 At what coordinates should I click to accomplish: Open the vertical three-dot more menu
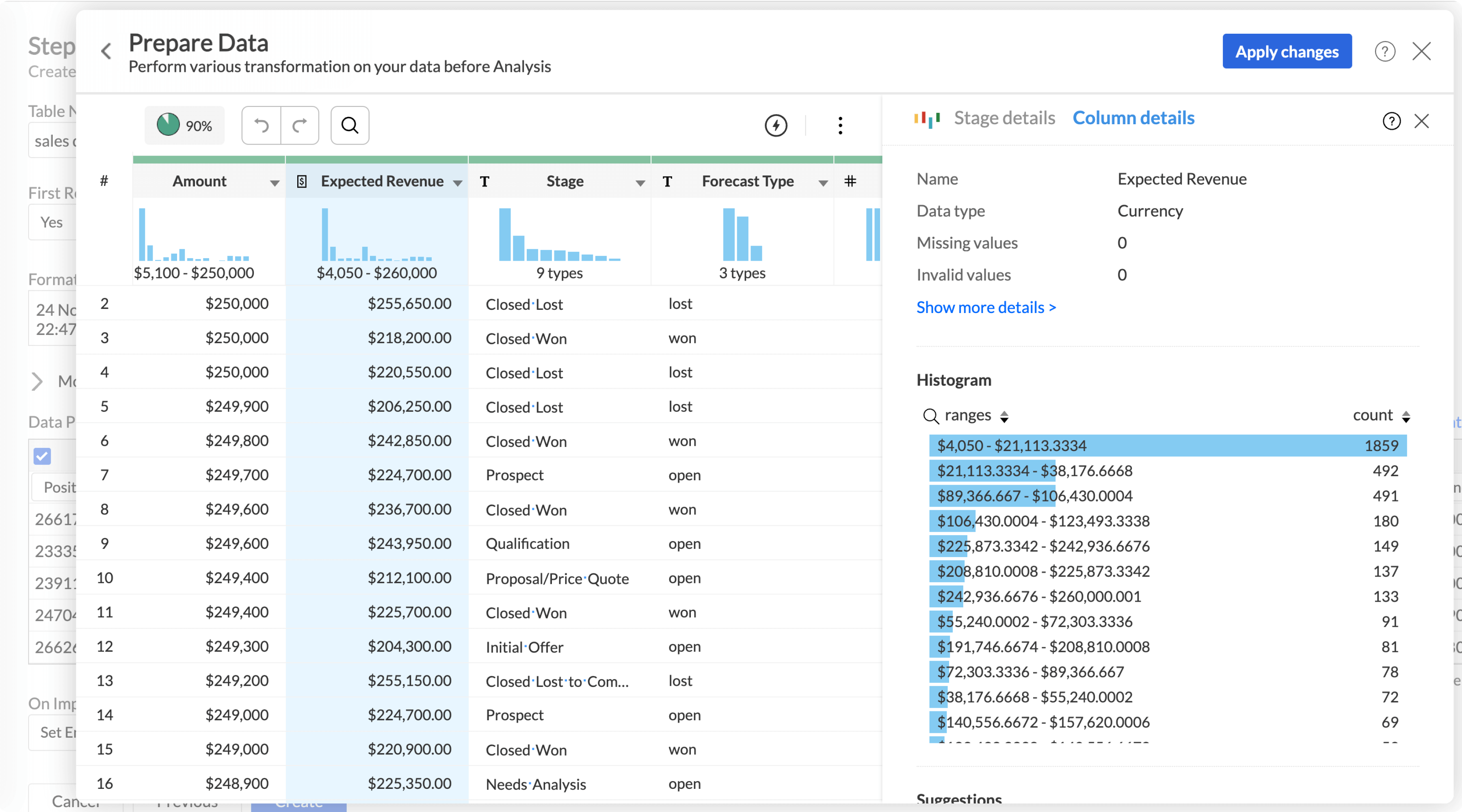click(x=840, y=125)
